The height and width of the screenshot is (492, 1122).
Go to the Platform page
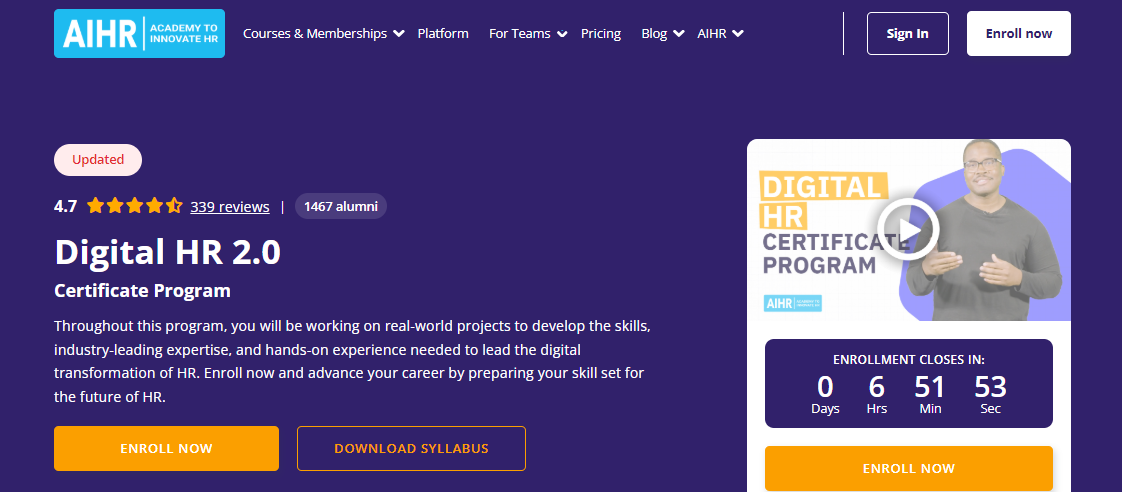coord(443,34)
